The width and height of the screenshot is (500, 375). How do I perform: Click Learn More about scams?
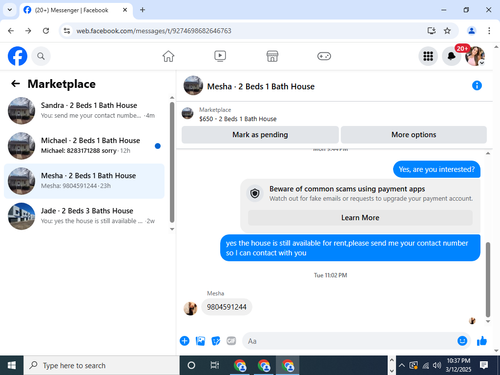[x=360, y=218]
